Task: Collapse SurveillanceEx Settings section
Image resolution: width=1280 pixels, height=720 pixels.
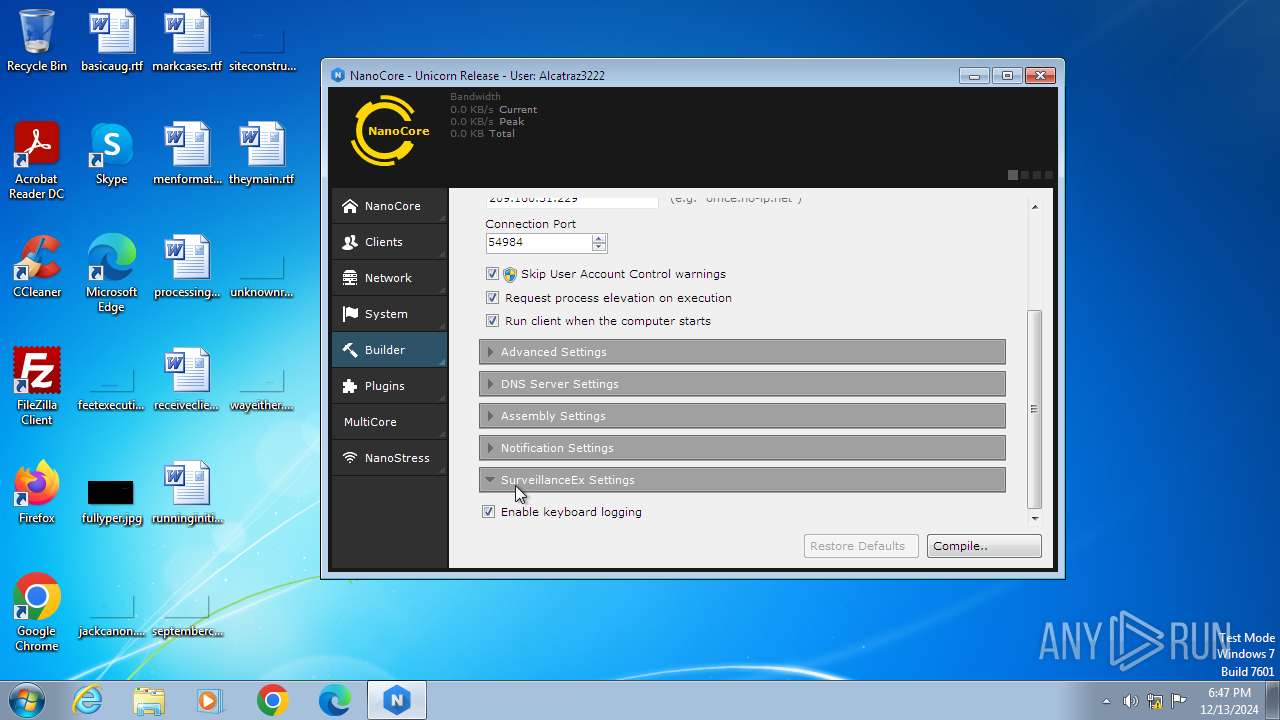Action: coord(742,480)
